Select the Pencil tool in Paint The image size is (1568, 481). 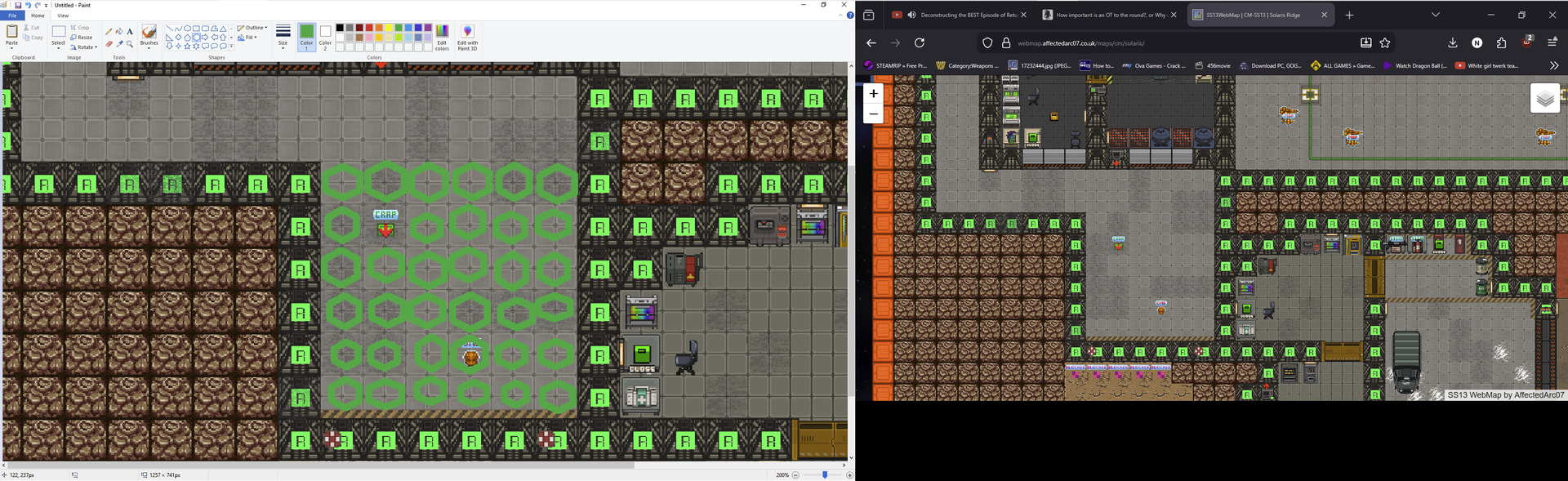109,32
